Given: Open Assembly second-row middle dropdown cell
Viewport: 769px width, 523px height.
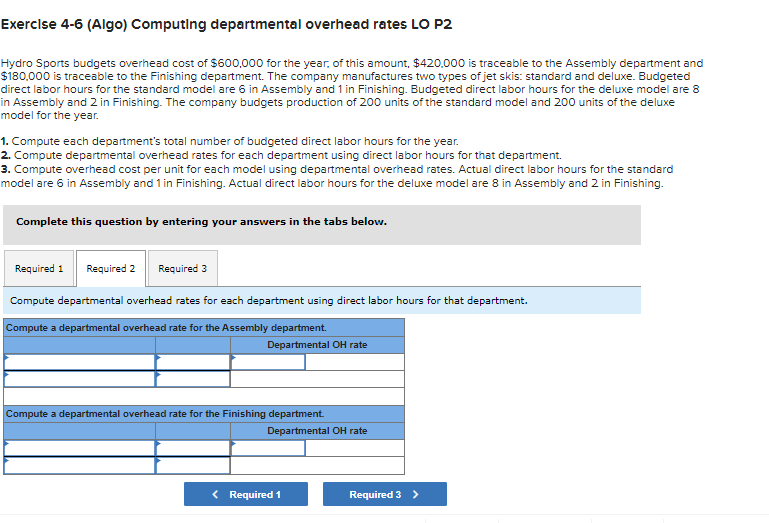Looking at the screenshot, I should [193, 379].
